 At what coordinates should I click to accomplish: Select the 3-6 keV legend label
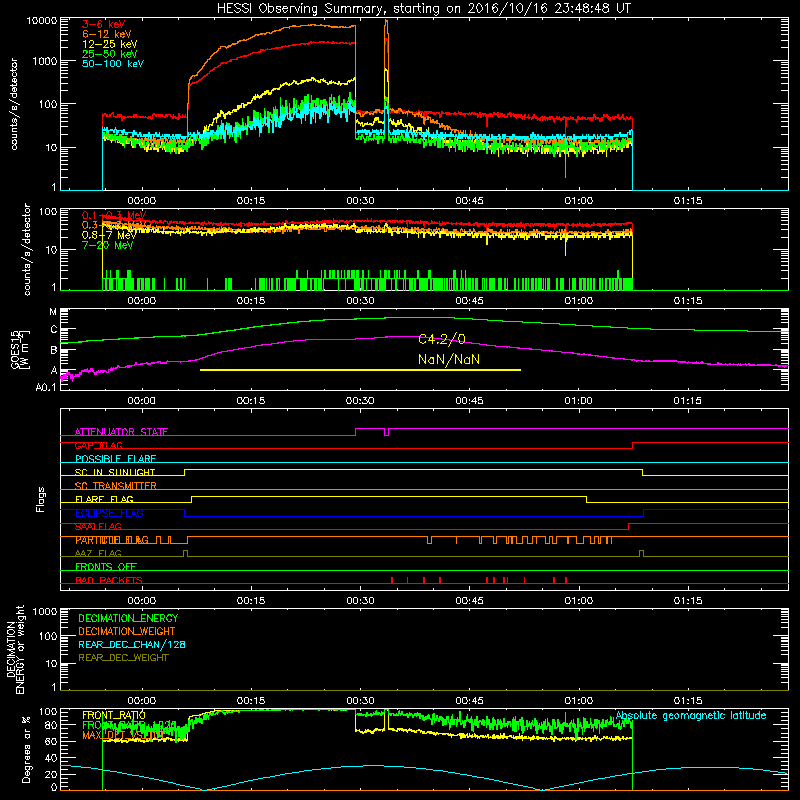tap(103, 24)
